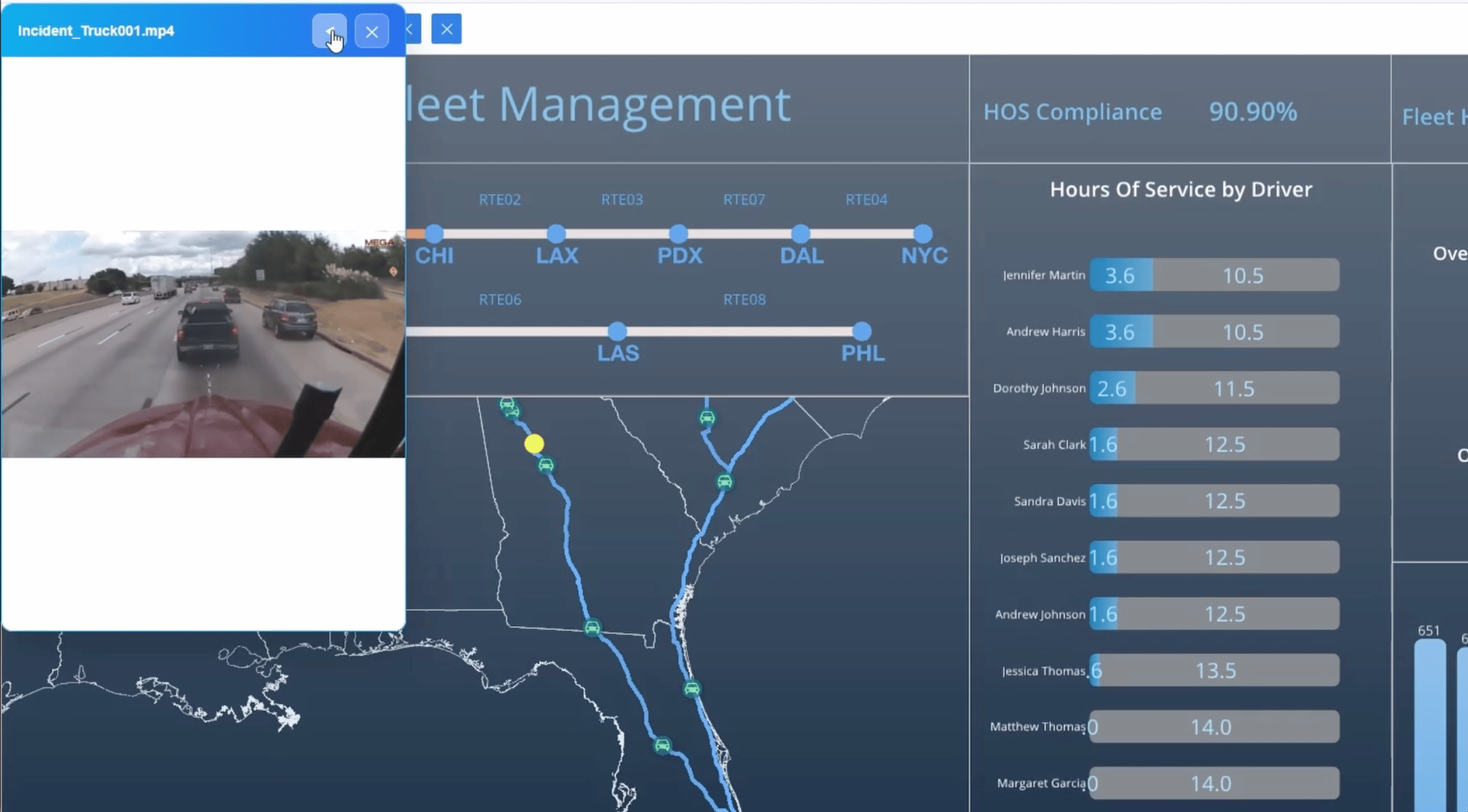Click the yellow incident marker on the map
The height and width of the screenshot is (812, 1468).
(x=534, y=444)
